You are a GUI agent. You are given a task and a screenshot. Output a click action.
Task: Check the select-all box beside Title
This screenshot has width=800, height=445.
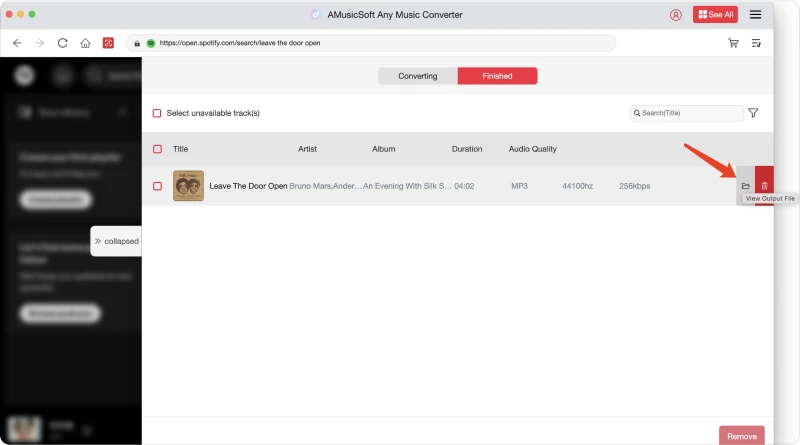tap(158, 149)
